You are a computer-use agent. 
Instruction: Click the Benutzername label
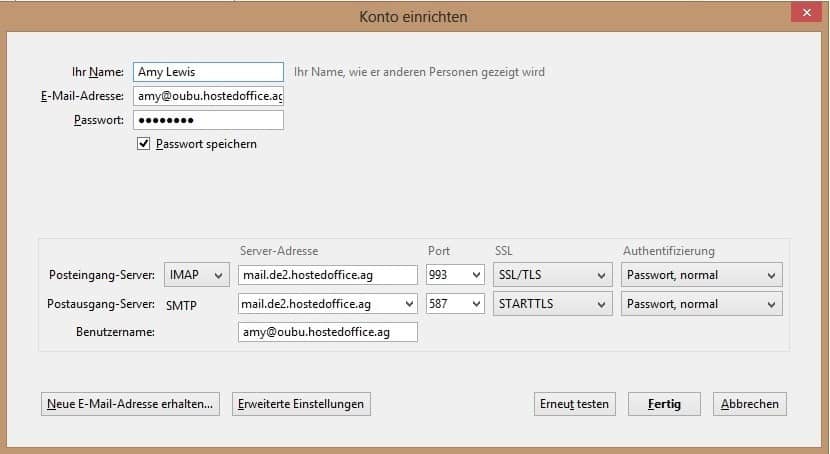click(x=115, y=332)
